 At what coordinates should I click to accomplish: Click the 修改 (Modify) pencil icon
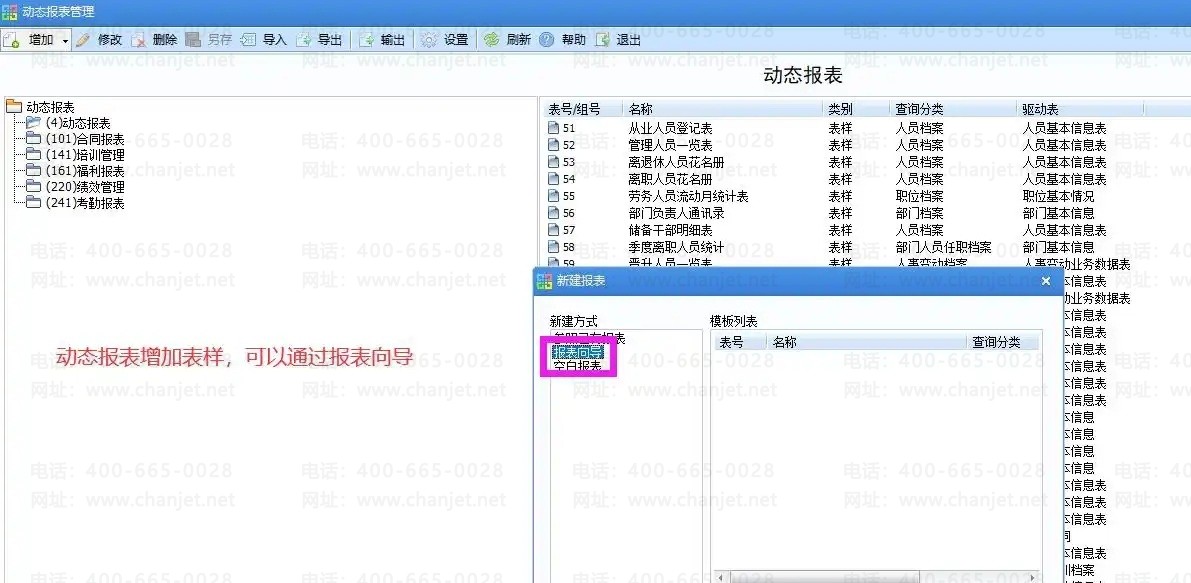[x=83, y=40]
